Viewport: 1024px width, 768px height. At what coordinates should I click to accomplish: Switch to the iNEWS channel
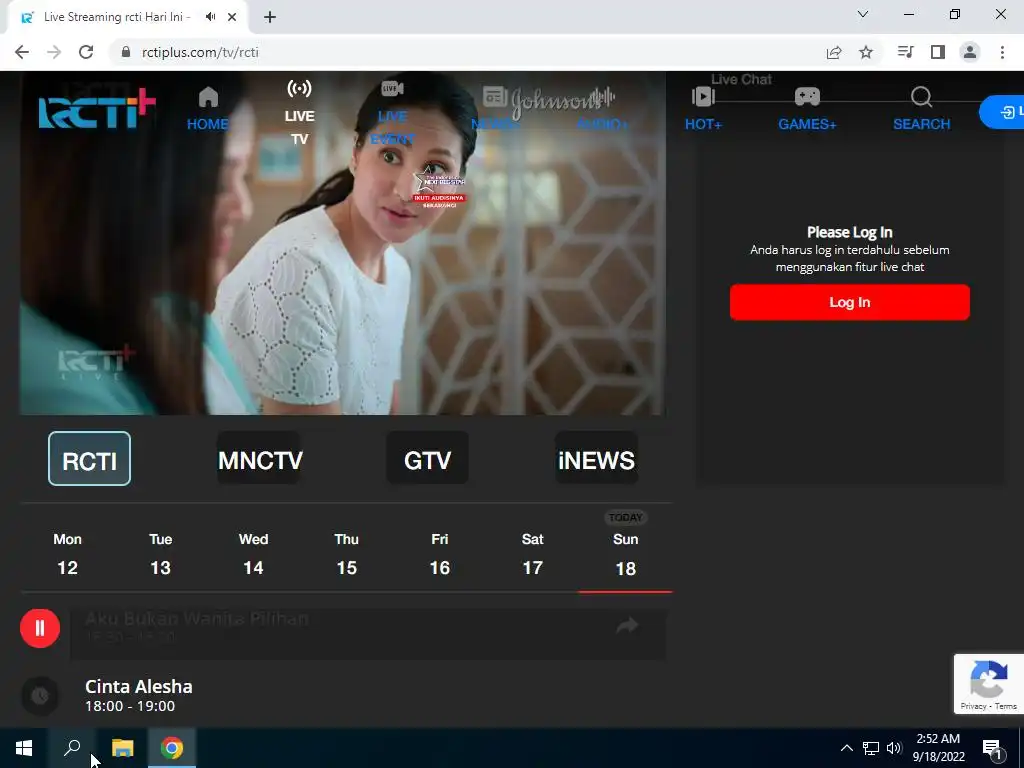[596, 458]
